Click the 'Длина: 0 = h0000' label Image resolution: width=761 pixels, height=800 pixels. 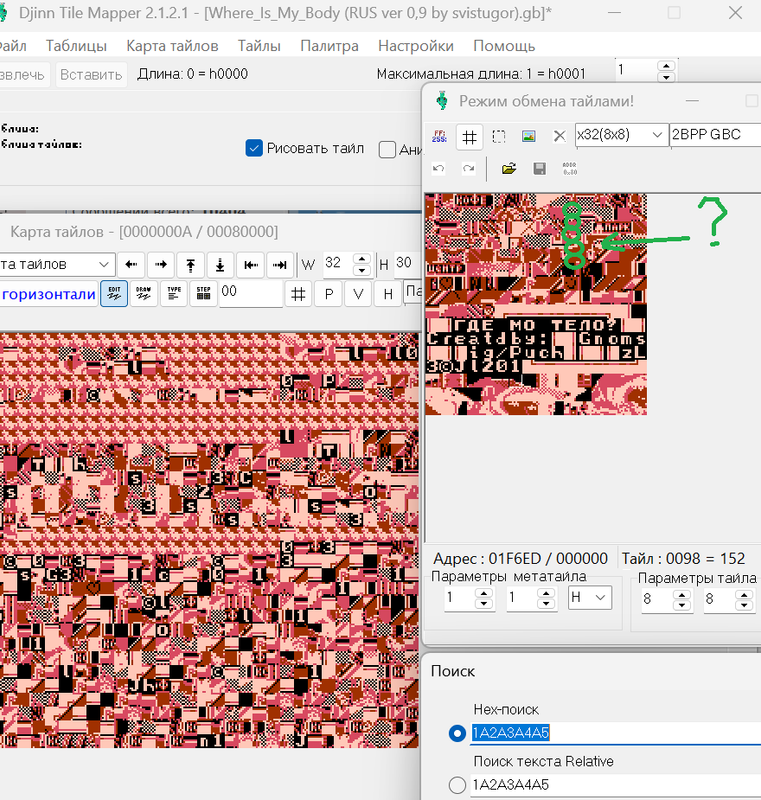tap(192, 74)
